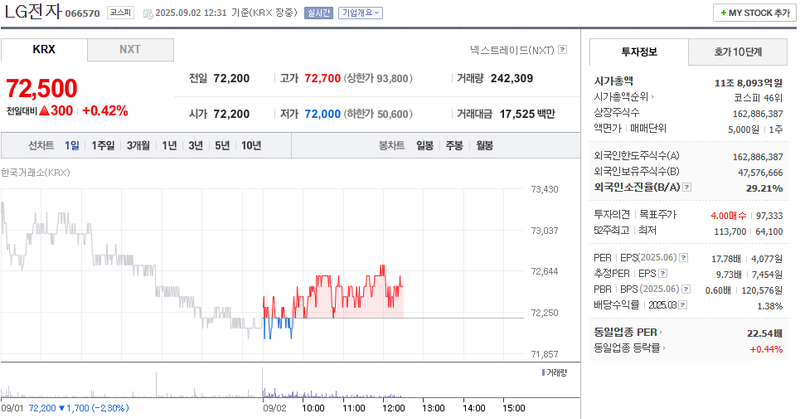Select the 1주일 line chart period
This screenshot has width=800, height=419.
[x=103, y=145]
